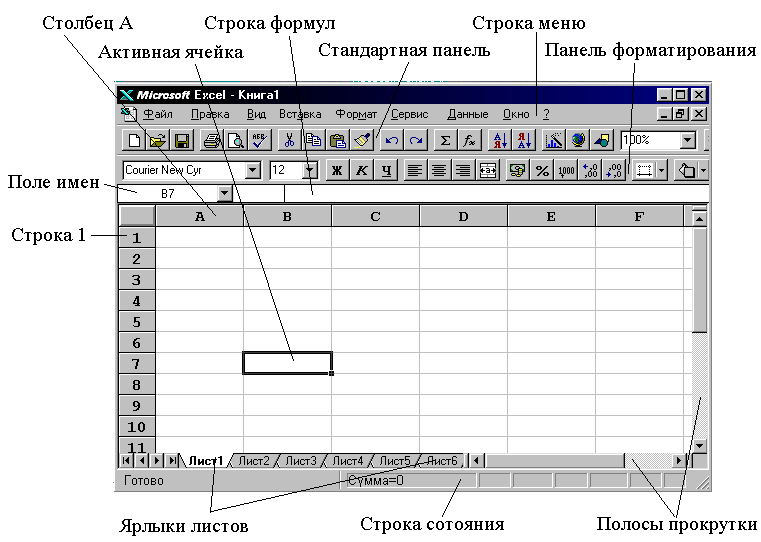This screenshot has width=761, height=542.
Task: Switch to the Лист4 sheet tab
Action: [347, 461]
